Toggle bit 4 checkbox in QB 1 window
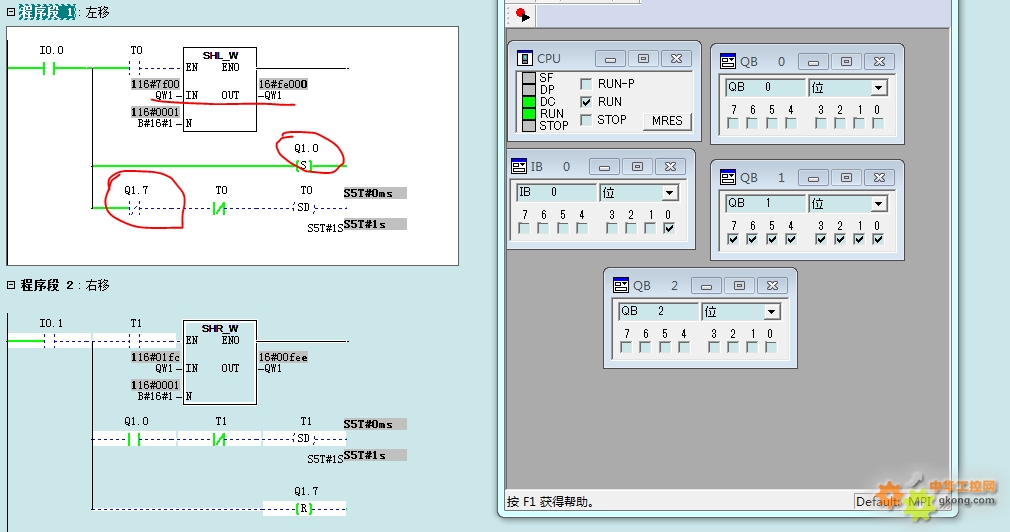This screenshot has height=532, width=1010. point(791,239)
